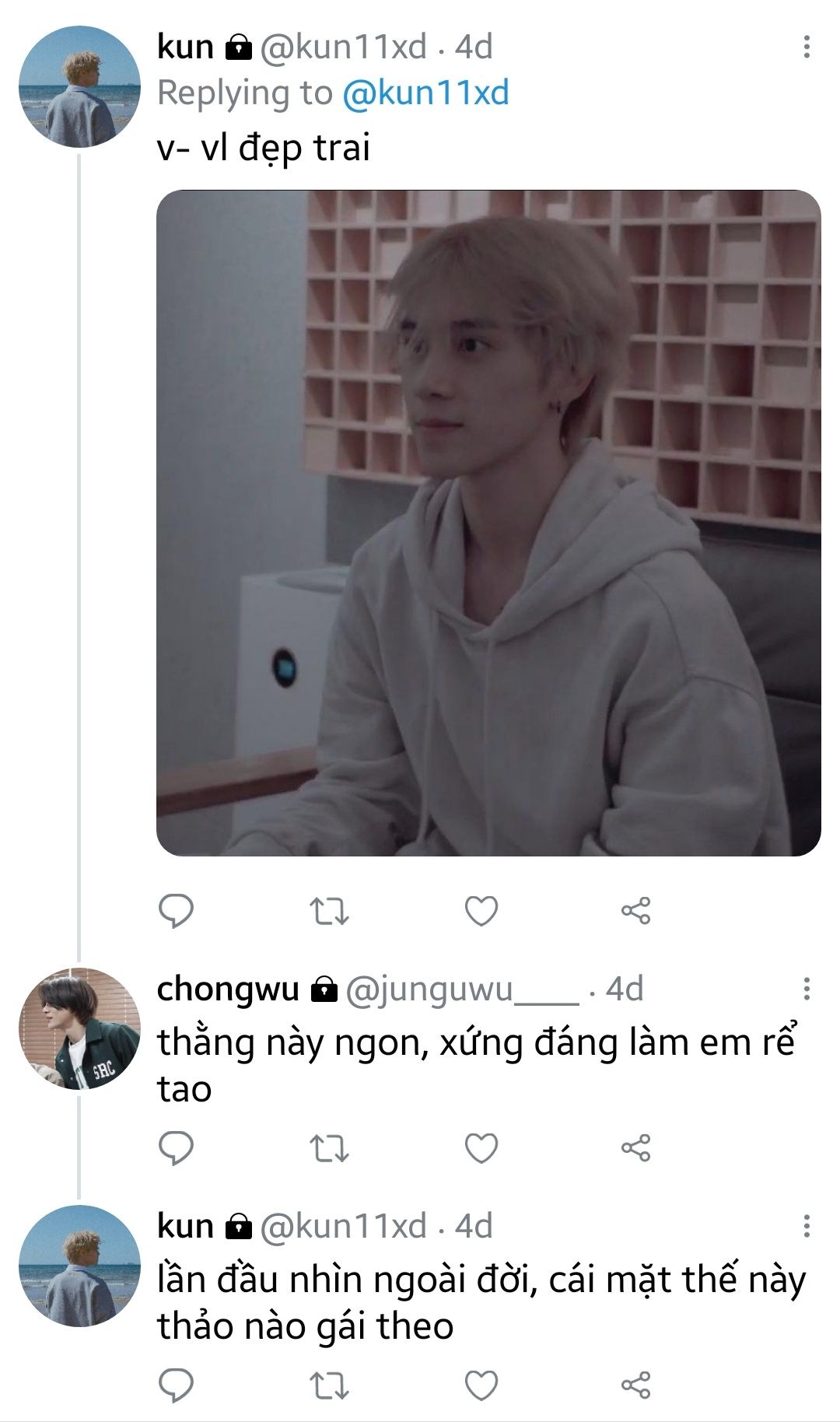Like chongwu's reply tweet
This screenshot has height=1422, width=840.
pyautogui.click(x=481, y=1148)
